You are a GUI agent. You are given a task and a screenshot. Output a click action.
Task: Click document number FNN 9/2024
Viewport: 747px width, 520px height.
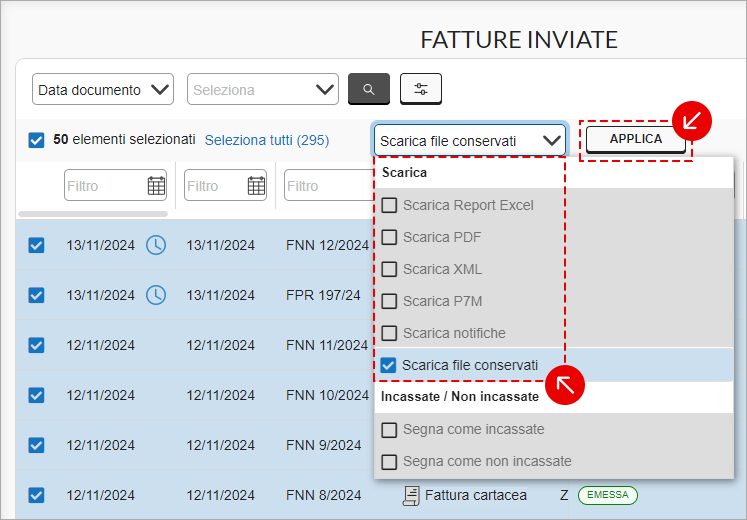[x=323, y=445]
